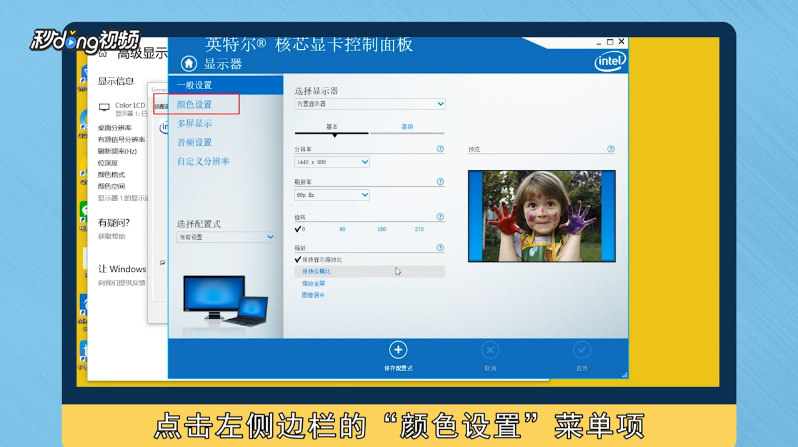This screenshot has height=447, width=798.
Task: Click 刷新频率(Hz) text in Settings window
Action: point(117,151)
